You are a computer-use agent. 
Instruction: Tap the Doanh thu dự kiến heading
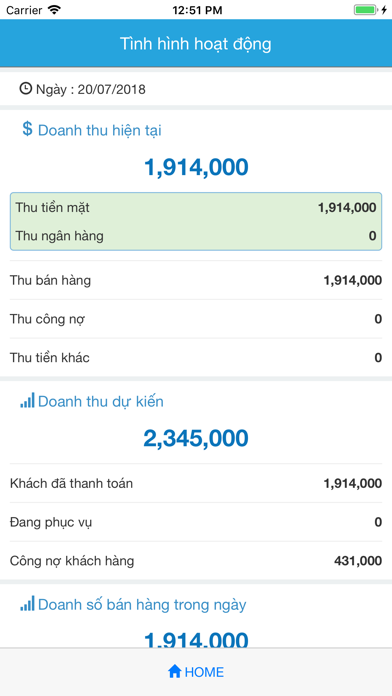[x=101, y=402]
